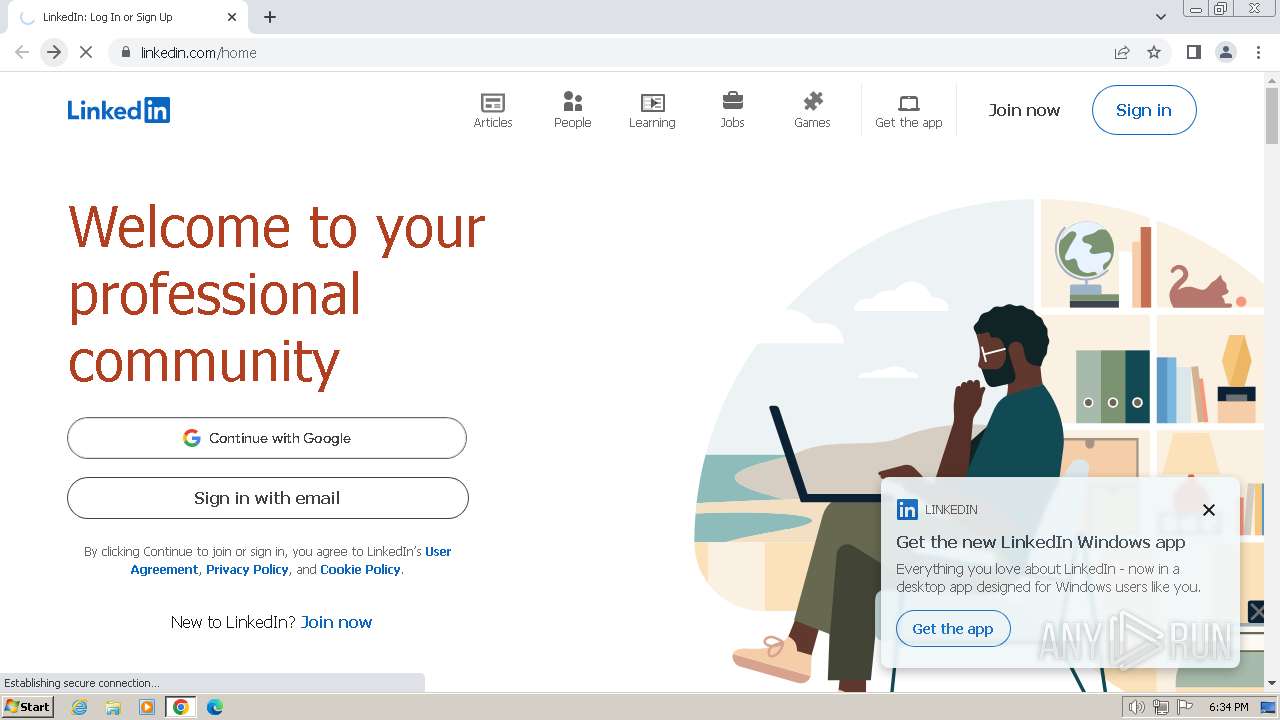Open the Chrome profile icon

(x=1226, y=52)
